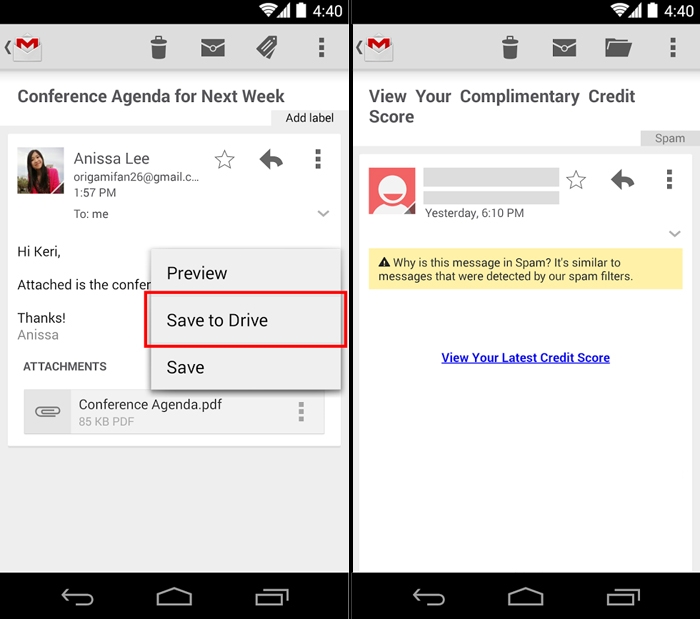Tap the paperclip icon of the PDF attachment
Image resolution: width=700 pixels, height=619 pixels.
point(47,411)
